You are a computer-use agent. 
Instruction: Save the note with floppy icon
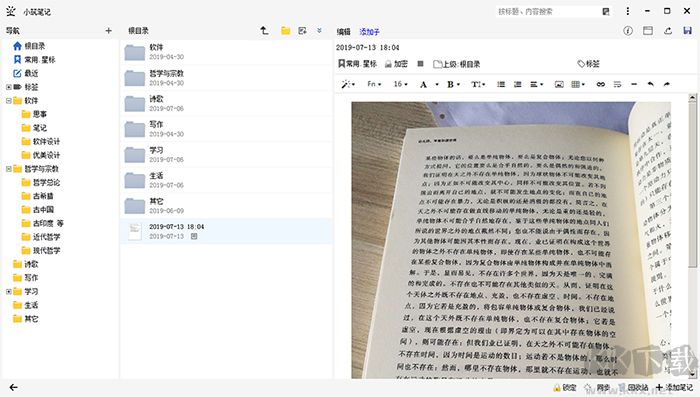tap(688, 31)
